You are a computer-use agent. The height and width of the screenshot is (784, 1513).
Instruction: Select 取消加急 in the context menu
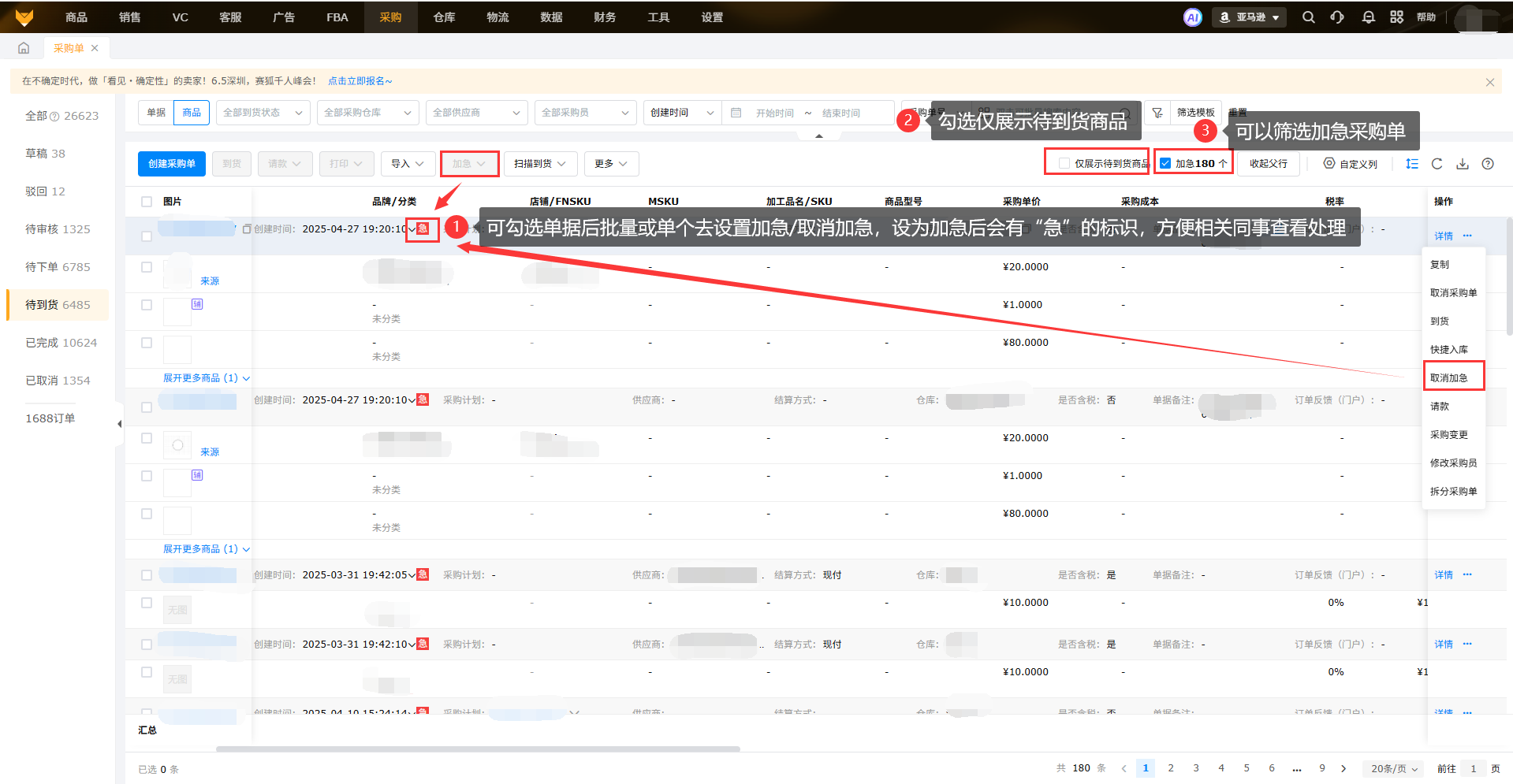coord(1449,378)
